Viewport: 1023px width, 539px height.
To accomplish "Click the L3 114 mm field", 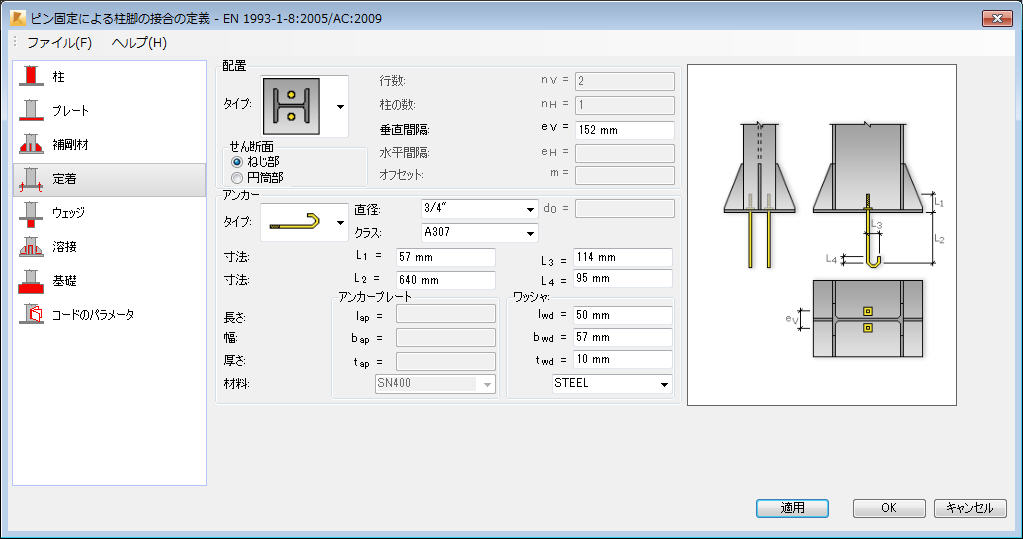I will point(623,257).
